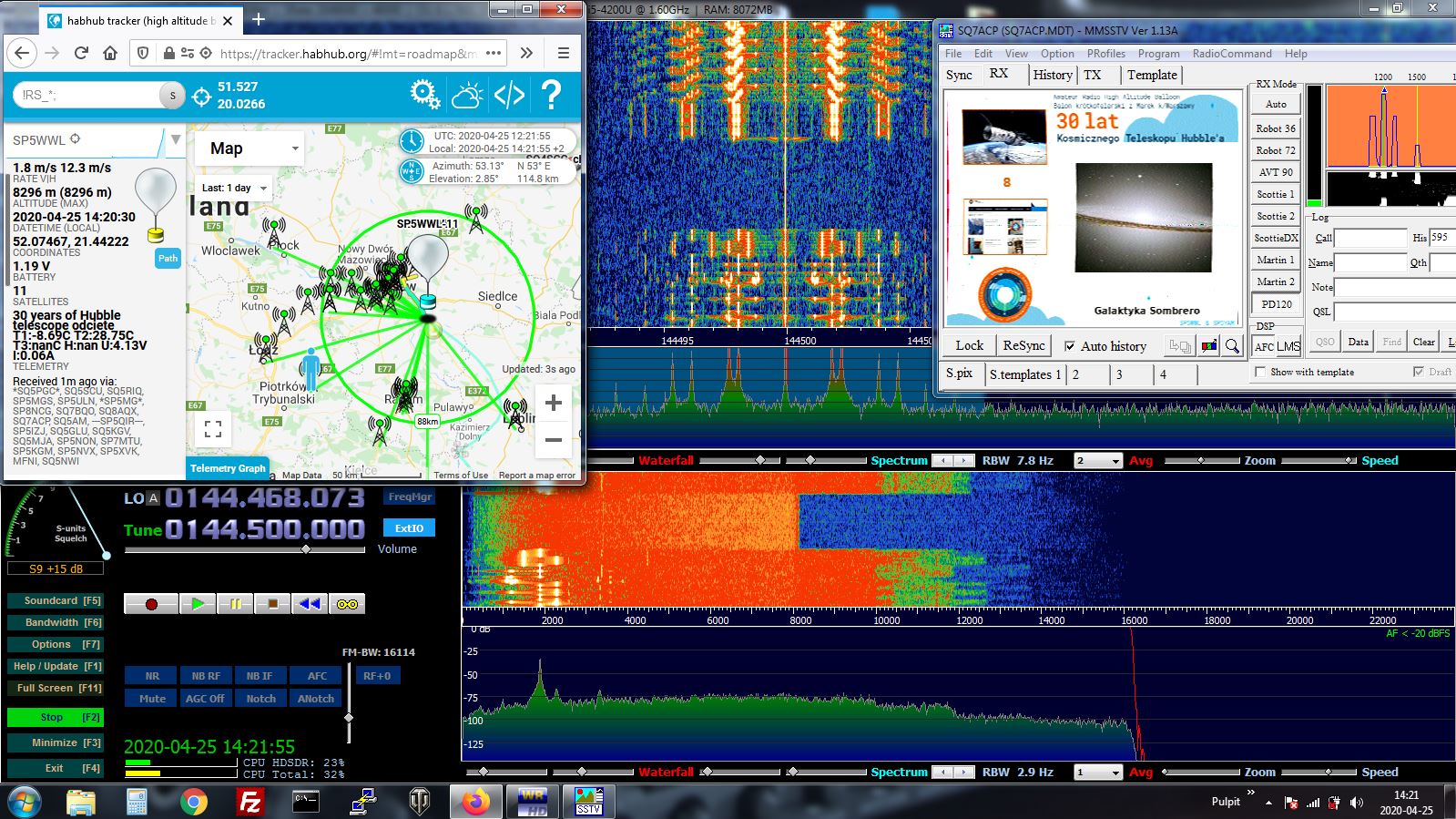
Task: Stop playback using the brown stop button
Action: [272, 604]
